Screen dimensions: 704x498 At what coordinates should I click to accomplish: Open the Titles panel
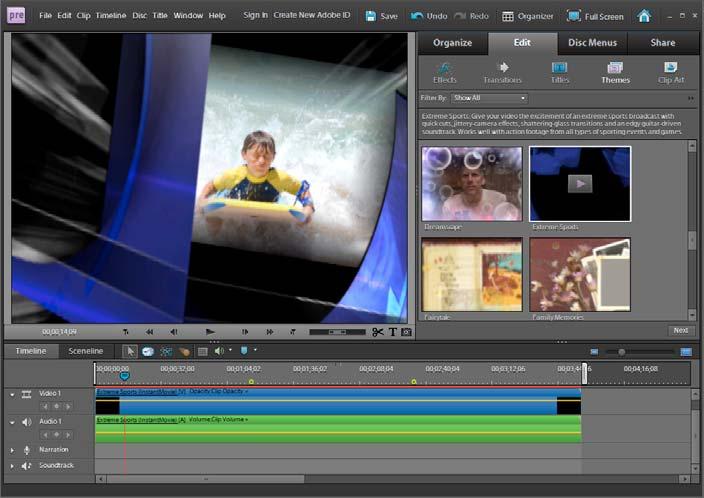tap(559, 73)
